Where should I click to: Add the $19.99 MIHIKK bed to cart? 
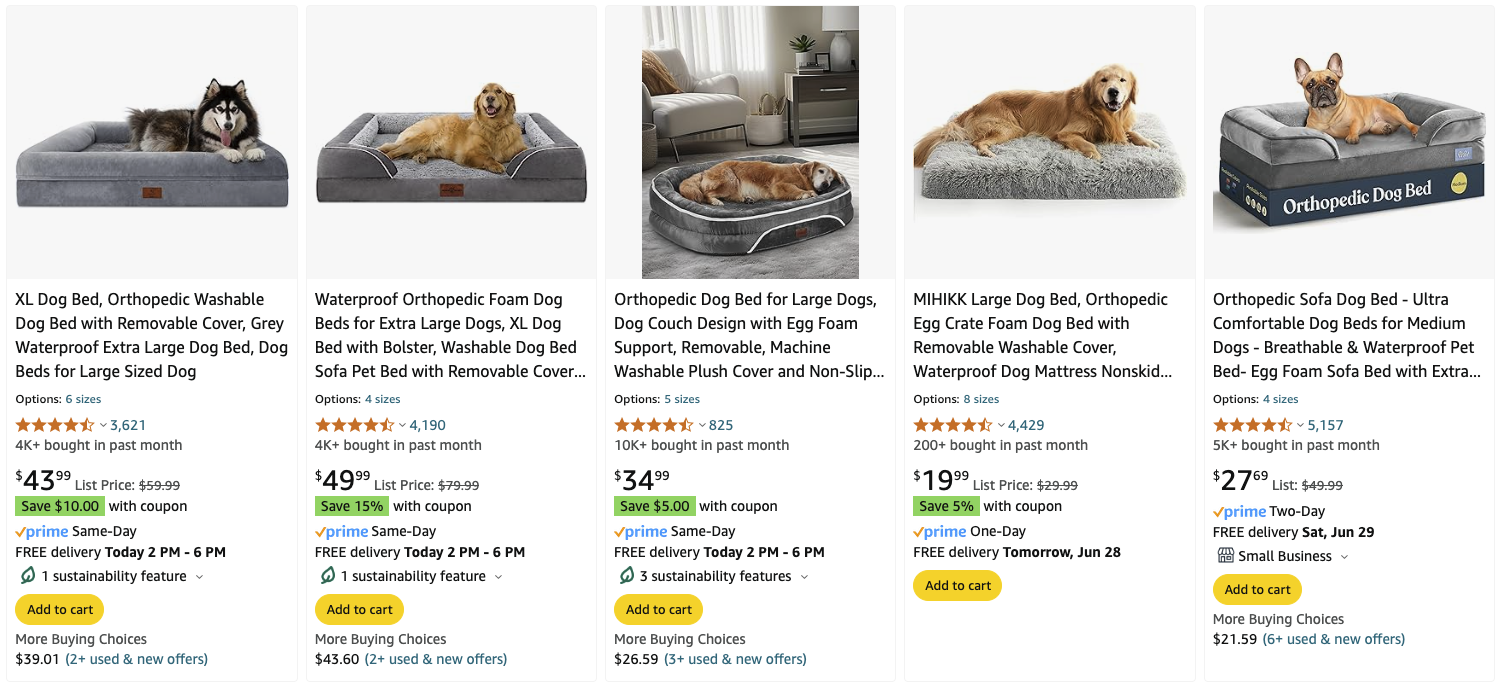pyautogui.click(x=957, y=586)
